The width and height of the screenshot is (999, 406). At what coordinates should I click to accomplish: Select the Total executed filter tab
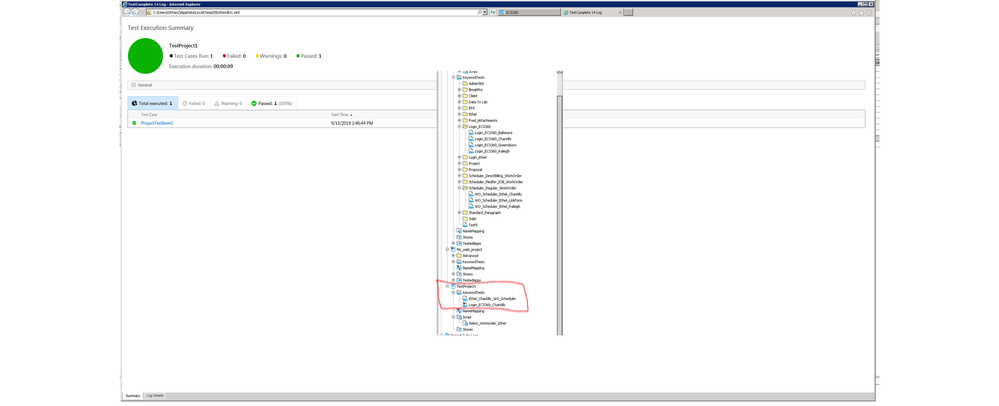[152, 103]
